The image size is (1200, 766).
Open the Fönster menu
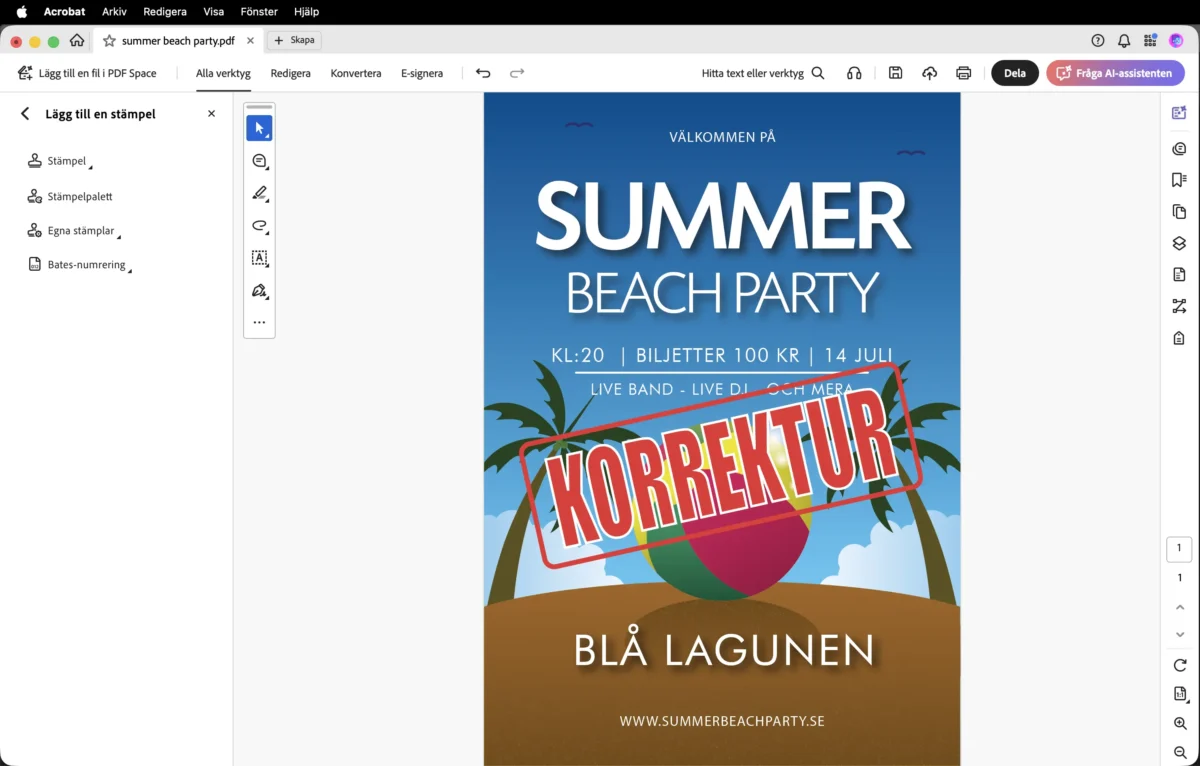[259, 12]
